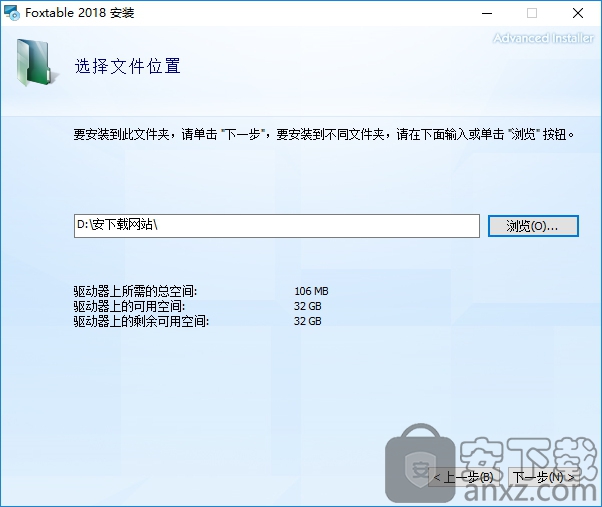Screen dimensions: 602x507
Task: Click 驱动器上所需的总空间 label
Action: [135, 291]
